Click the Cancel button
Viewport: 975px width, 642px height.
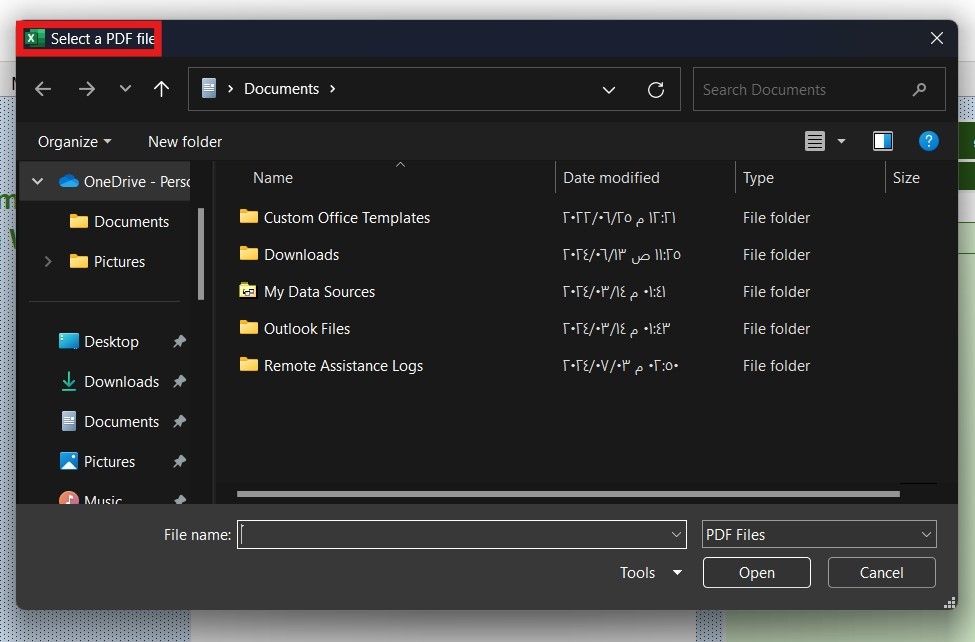(x=881, y=572)
